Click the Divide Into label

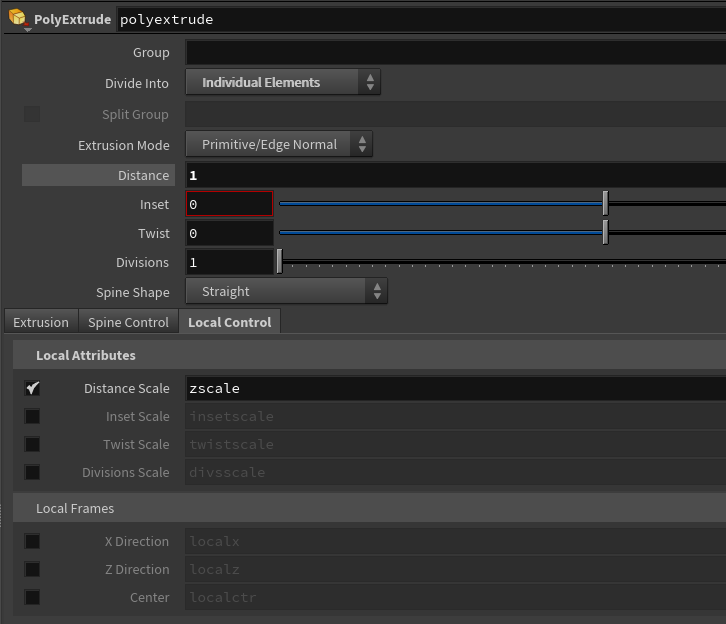point(137,83)
